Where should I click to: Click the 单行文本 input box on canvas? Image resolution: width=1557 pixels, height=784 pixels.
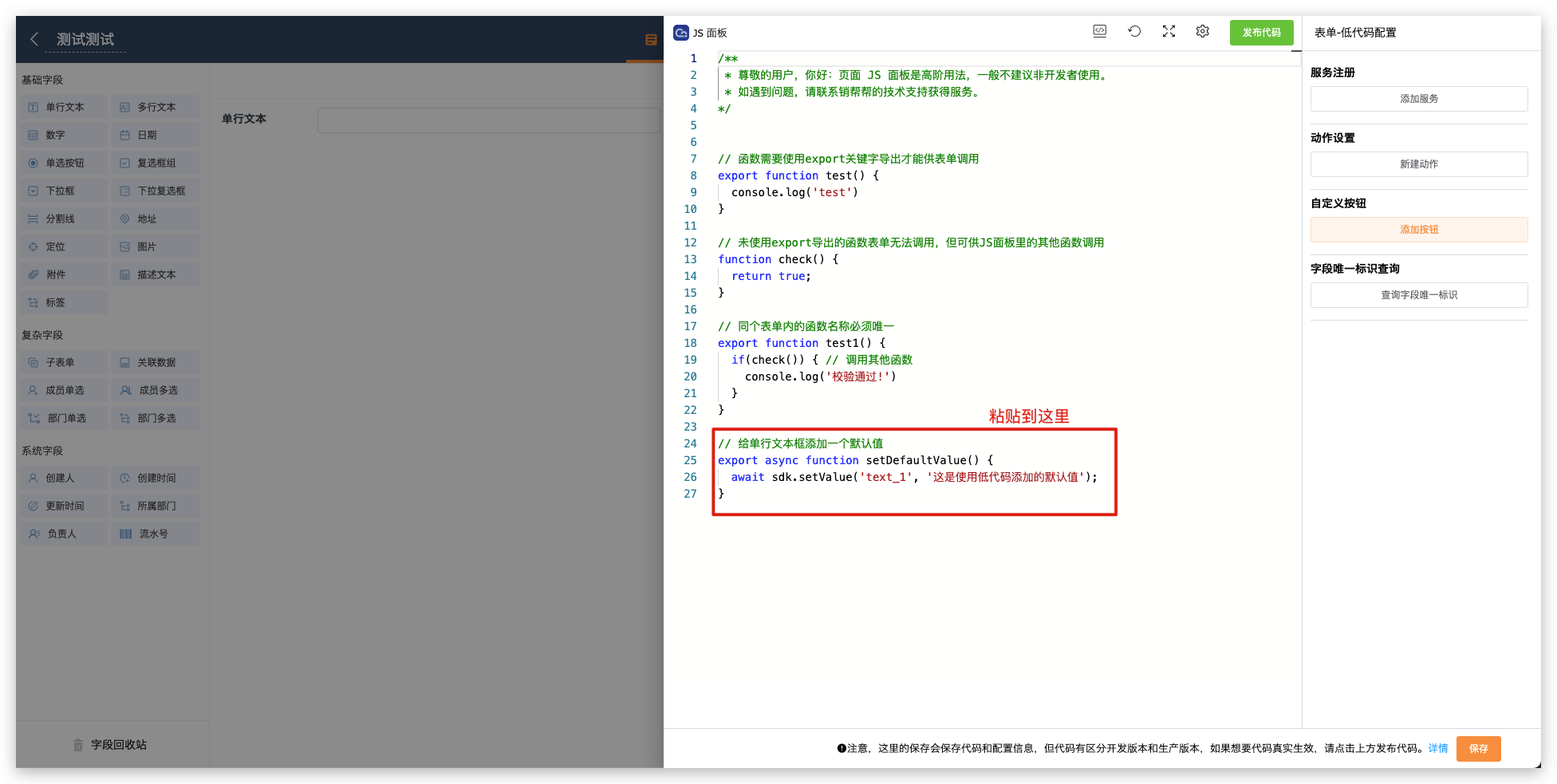tap(488, 120)
